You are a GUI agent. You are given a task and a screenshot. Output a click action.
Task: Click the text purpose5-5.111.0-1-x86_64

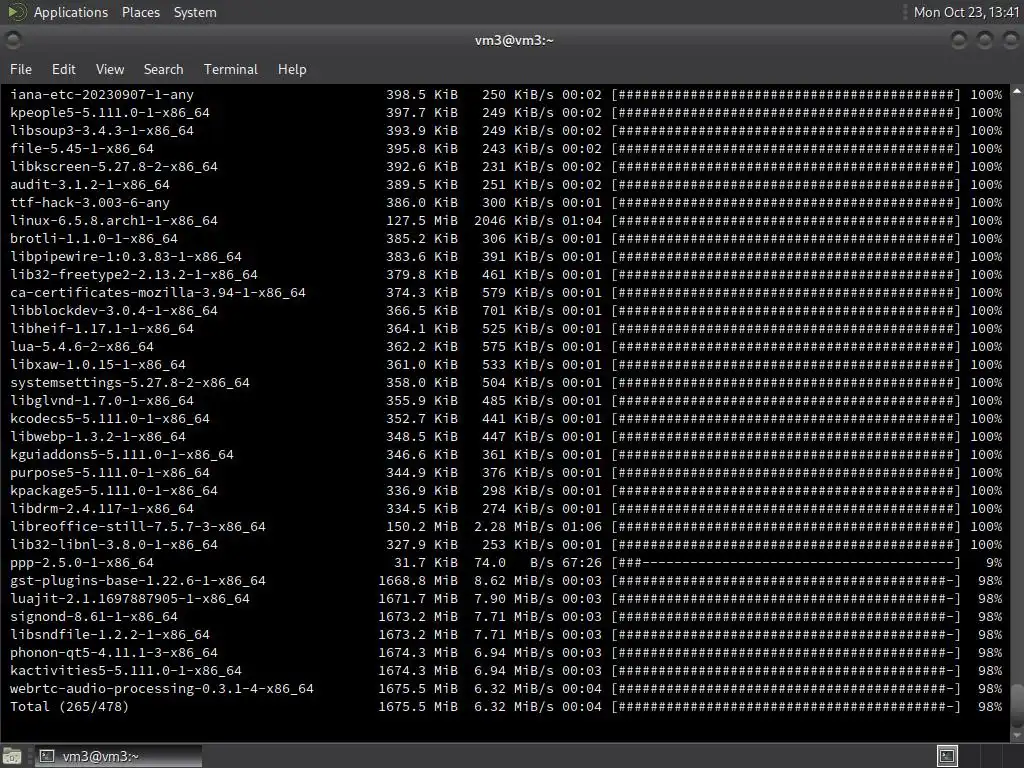click(x=110, y=473)
